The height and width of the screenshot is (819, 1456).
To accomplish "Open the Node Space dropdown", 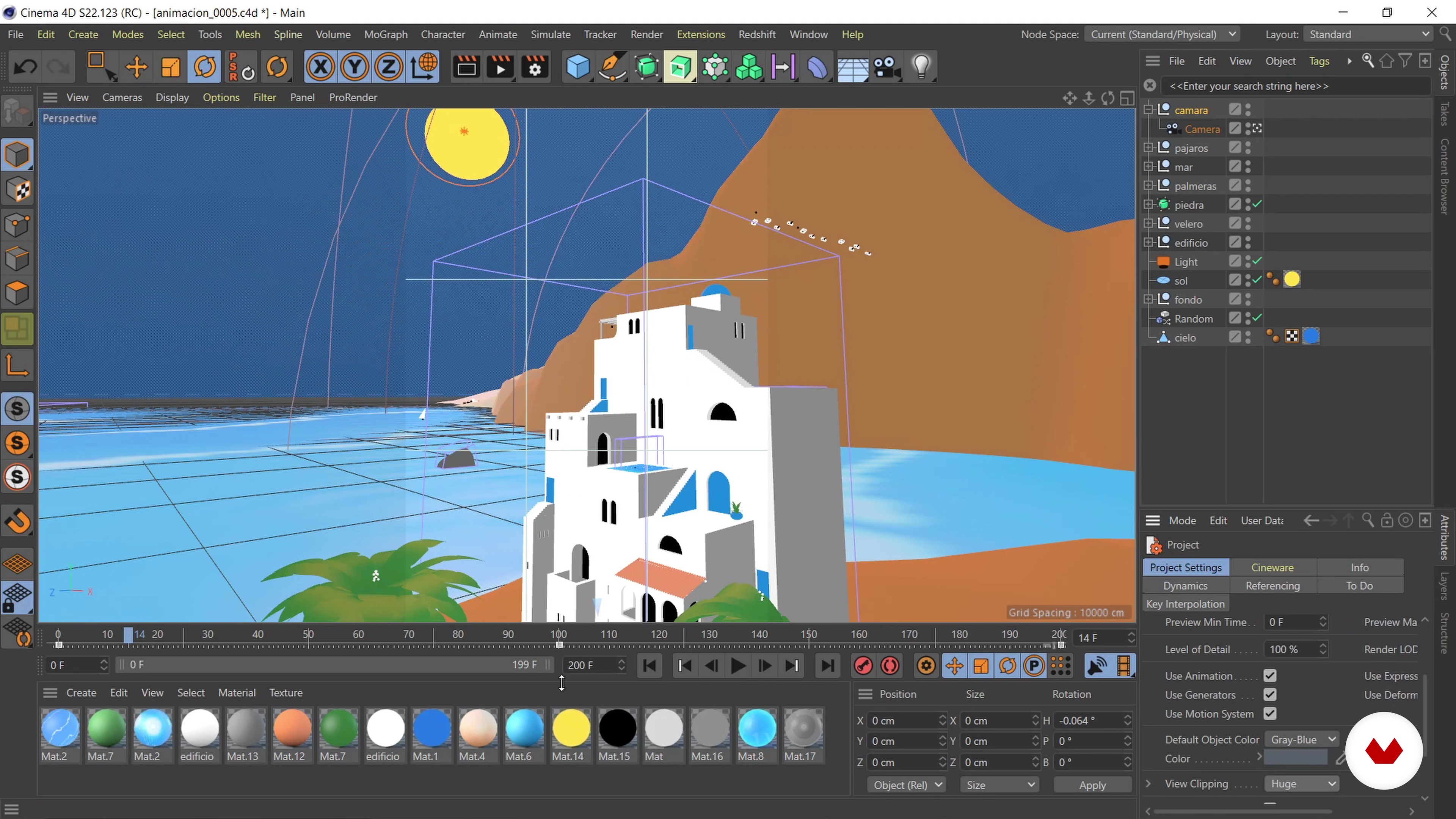I will (x=1162, y=35).
